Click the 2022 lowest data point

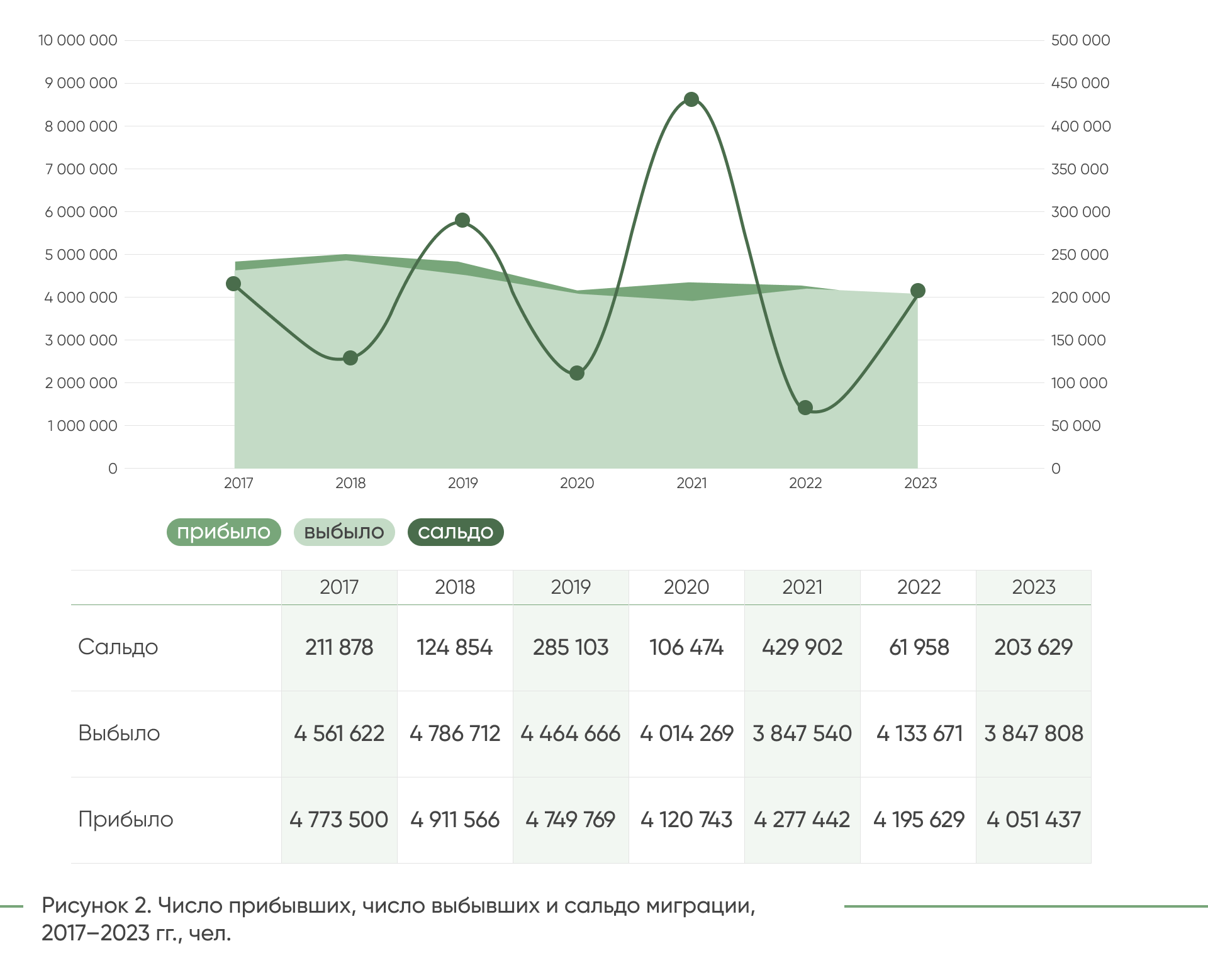coord(805,408)
